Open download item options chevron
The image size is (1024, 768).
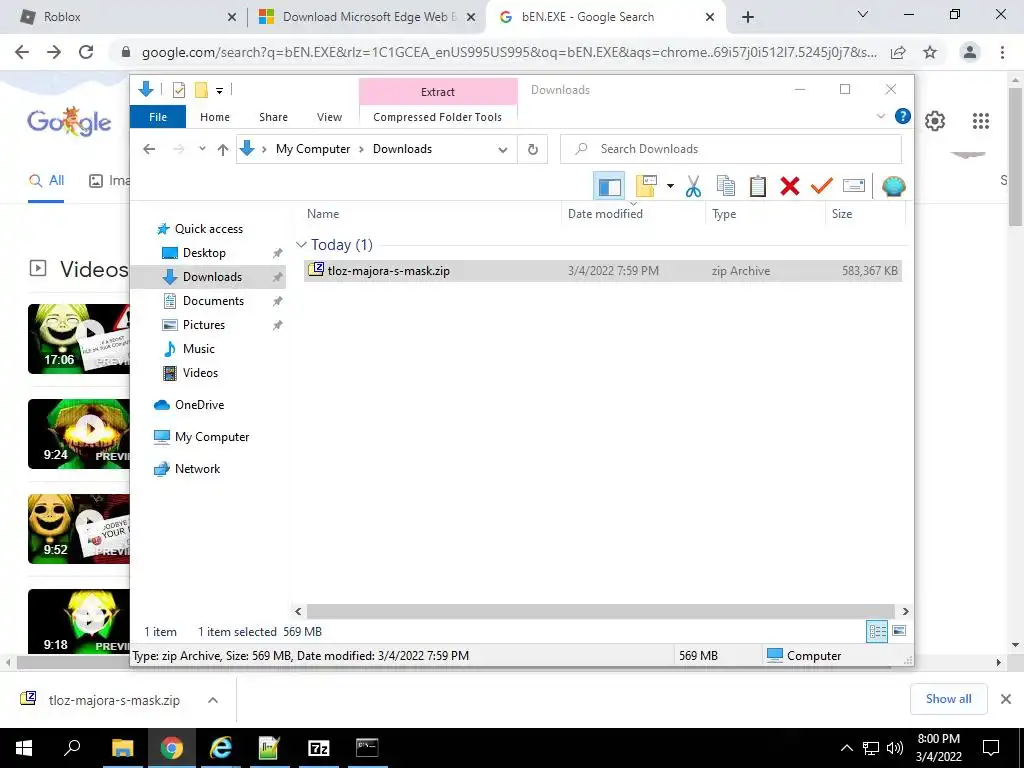[213, 700]
